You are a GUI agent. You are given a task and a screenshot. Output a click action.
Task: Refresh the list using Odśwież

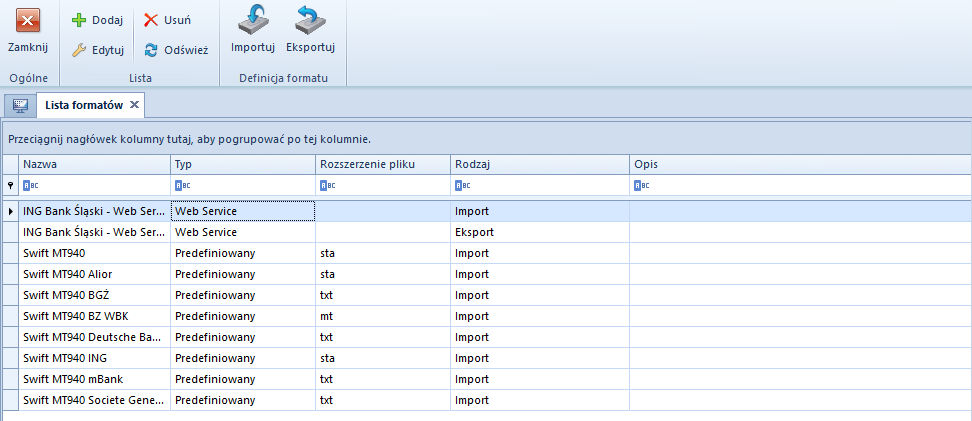pos(176,50)
